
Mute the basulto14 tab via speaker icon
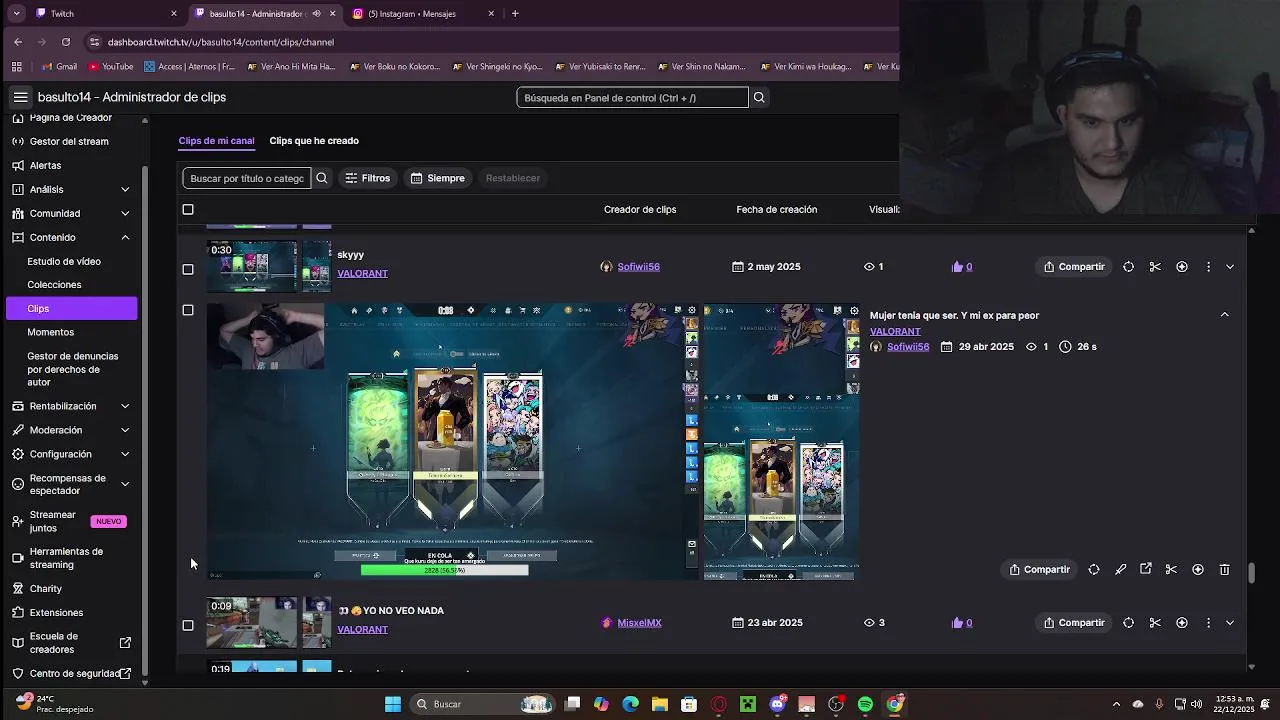click(316, 14)
